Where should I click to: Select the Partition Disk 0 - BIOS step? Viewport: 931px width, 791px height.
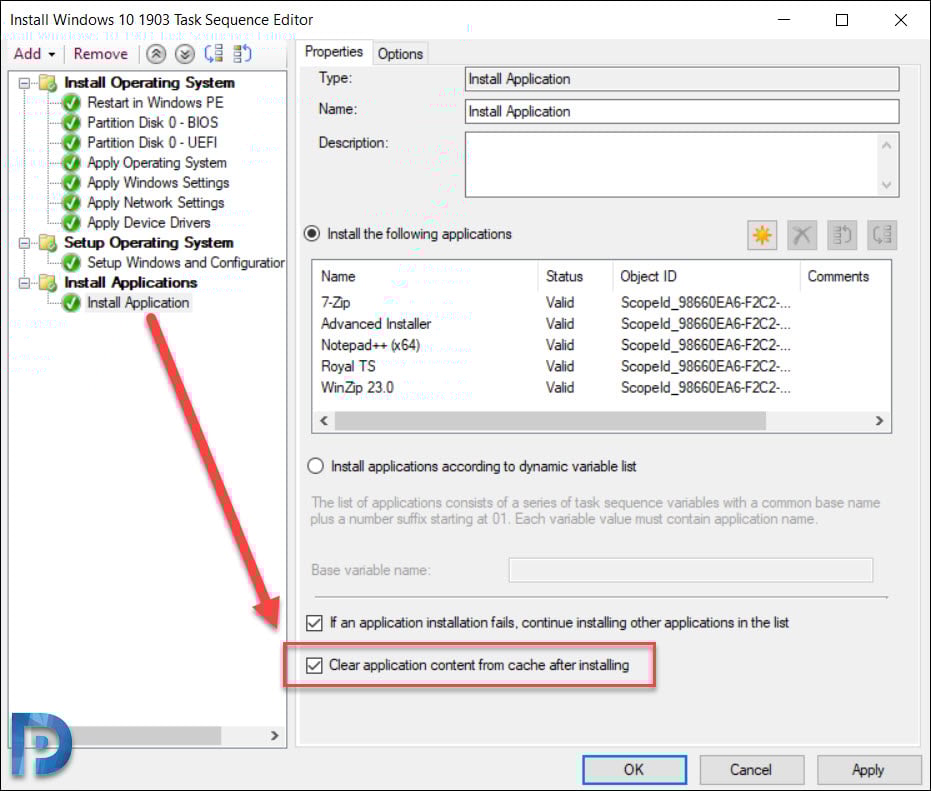point(153,123)
